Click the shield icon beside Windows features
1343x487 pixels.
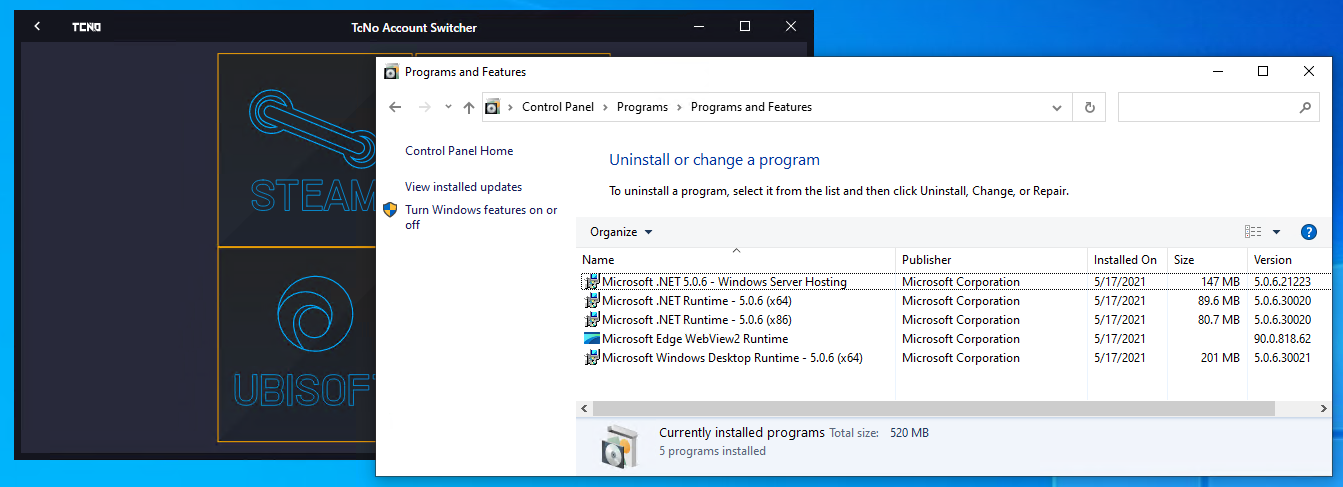point(391,209)
